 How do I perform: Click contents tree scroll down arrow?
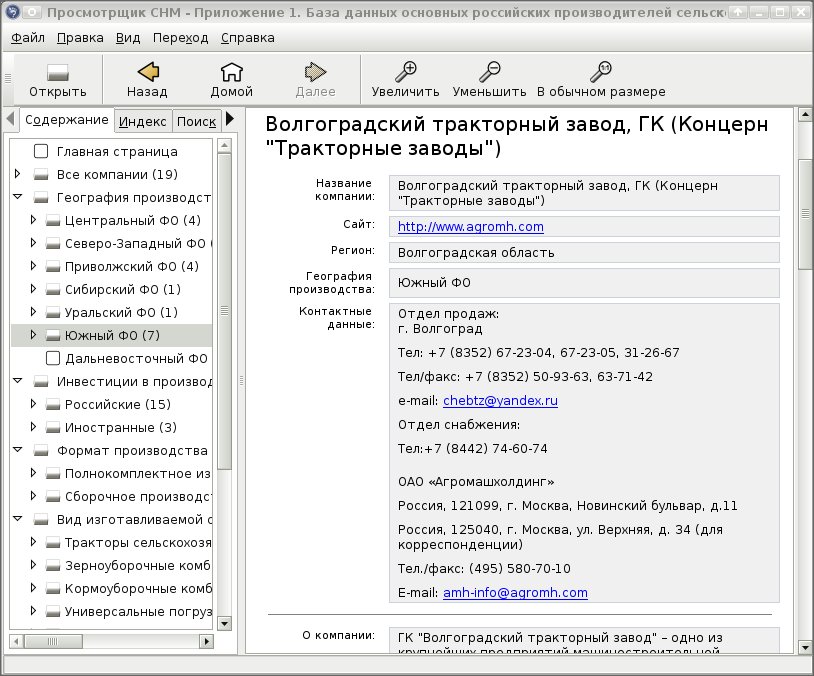point(224,624)
